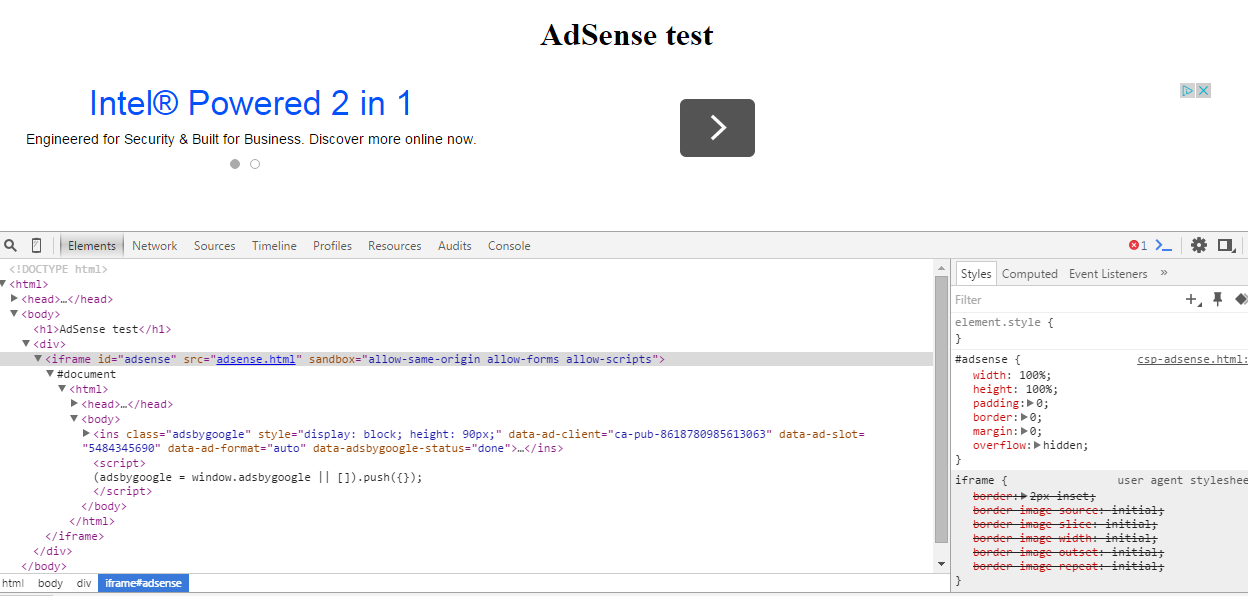Click the Intel Powered 2 in 1 headline
This screenshot has width=1248, height=596.
251,103
